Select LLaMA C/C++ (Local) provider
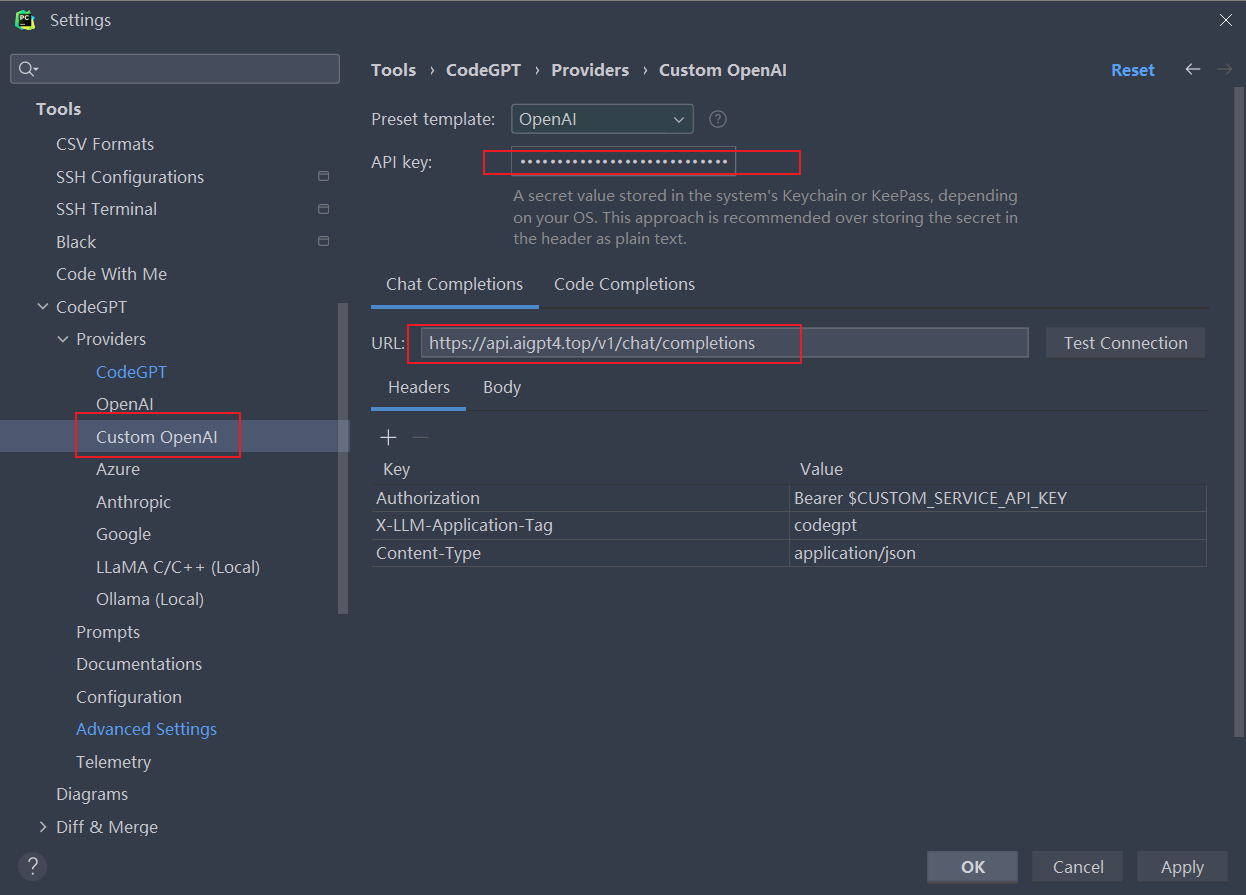The height and width of the screenshot is (895, 1246). 178,567
